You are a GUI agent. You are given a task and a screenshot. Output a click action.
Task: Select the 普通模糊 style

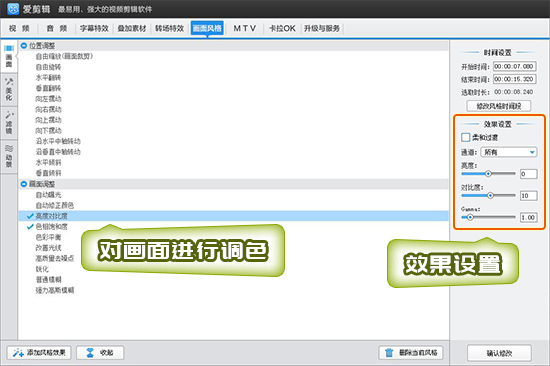[x=48, y=280]
